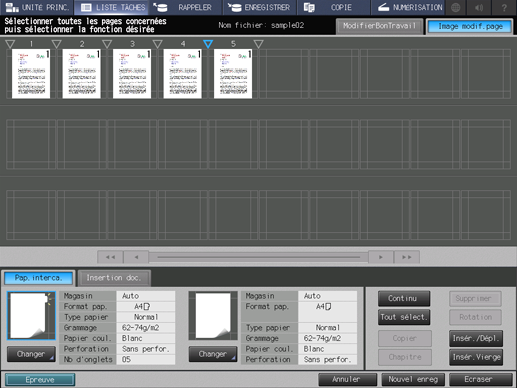The width and height of the screenshot is (517, 388).
Task: Switch to Insertion doc. tab
Action: (x=114, y=278)
